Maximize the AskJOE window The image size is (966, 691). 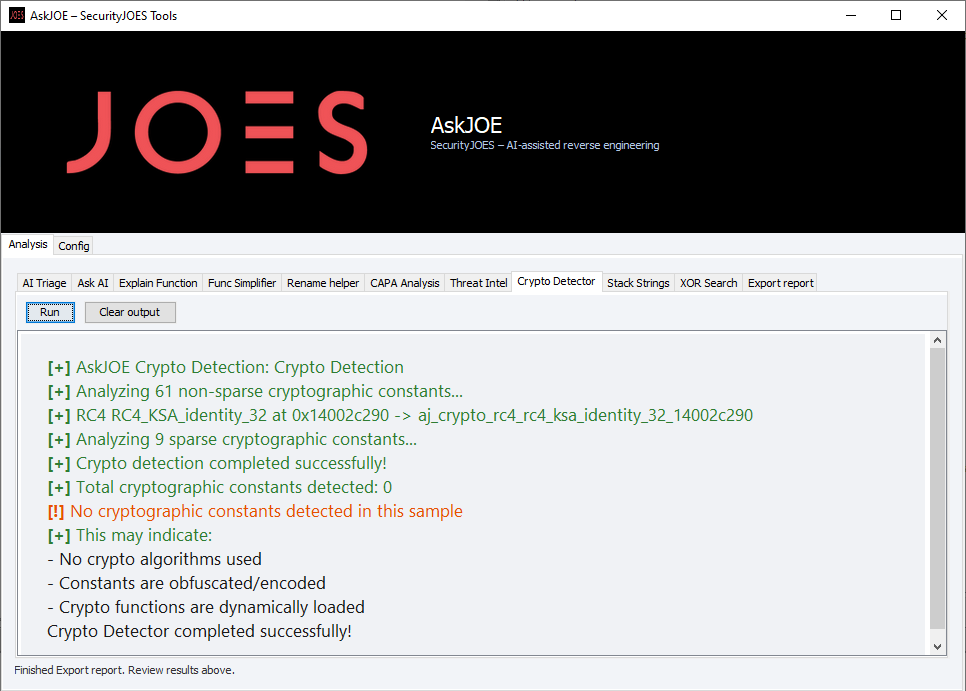pos(896,15)
